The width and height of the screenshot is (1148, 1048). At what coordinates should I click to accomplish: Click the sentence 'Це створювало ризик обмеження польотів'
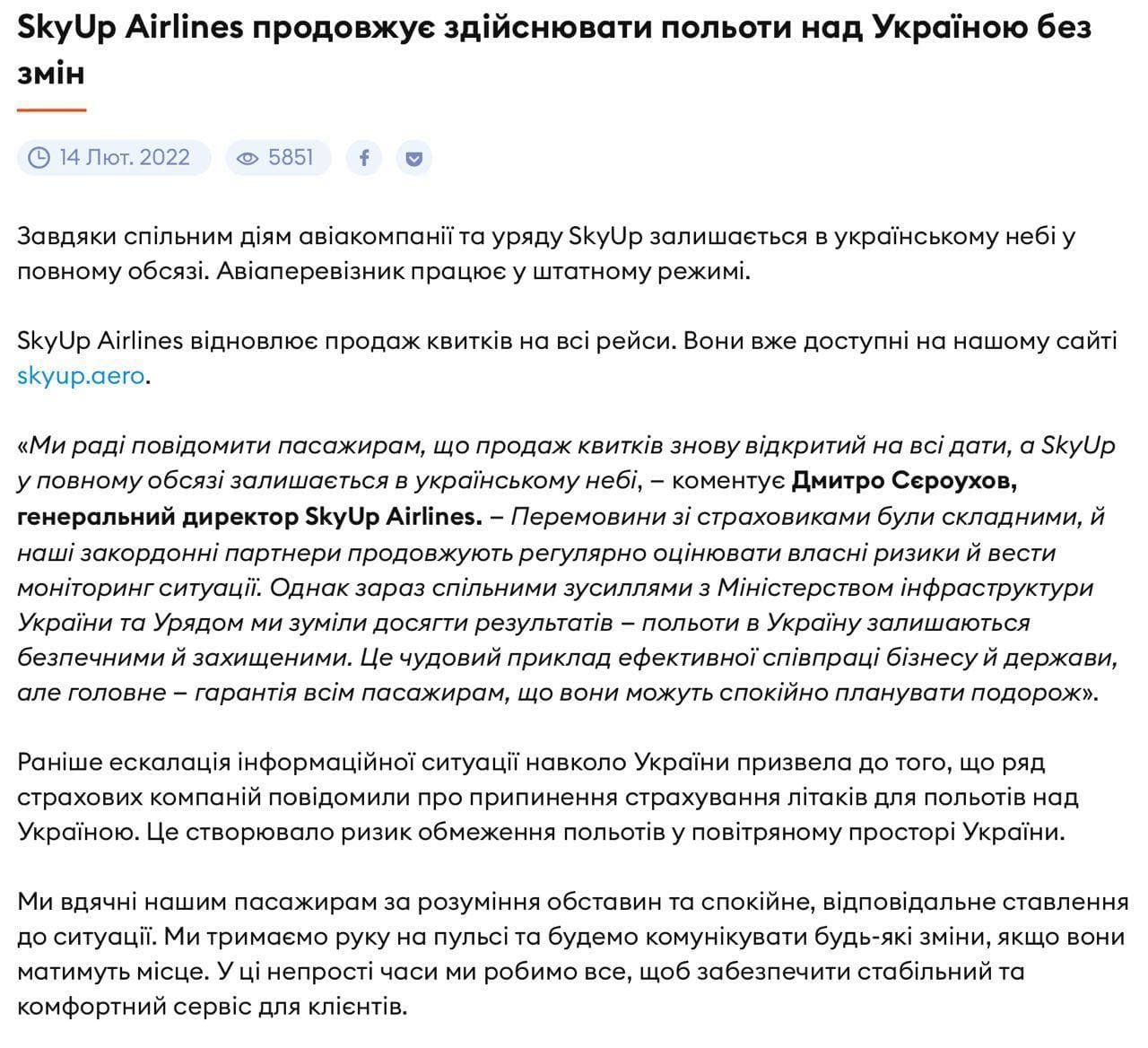pos(601,831)
